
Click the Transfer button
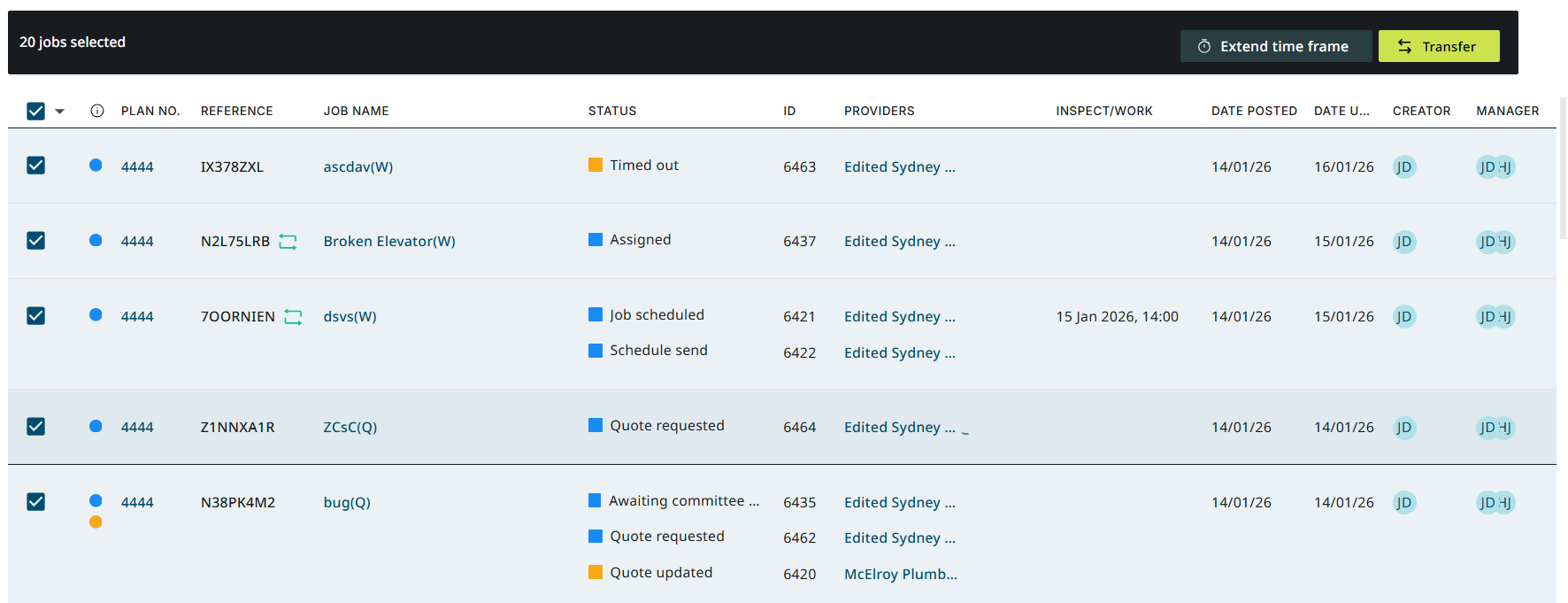tap(1439, 46)
